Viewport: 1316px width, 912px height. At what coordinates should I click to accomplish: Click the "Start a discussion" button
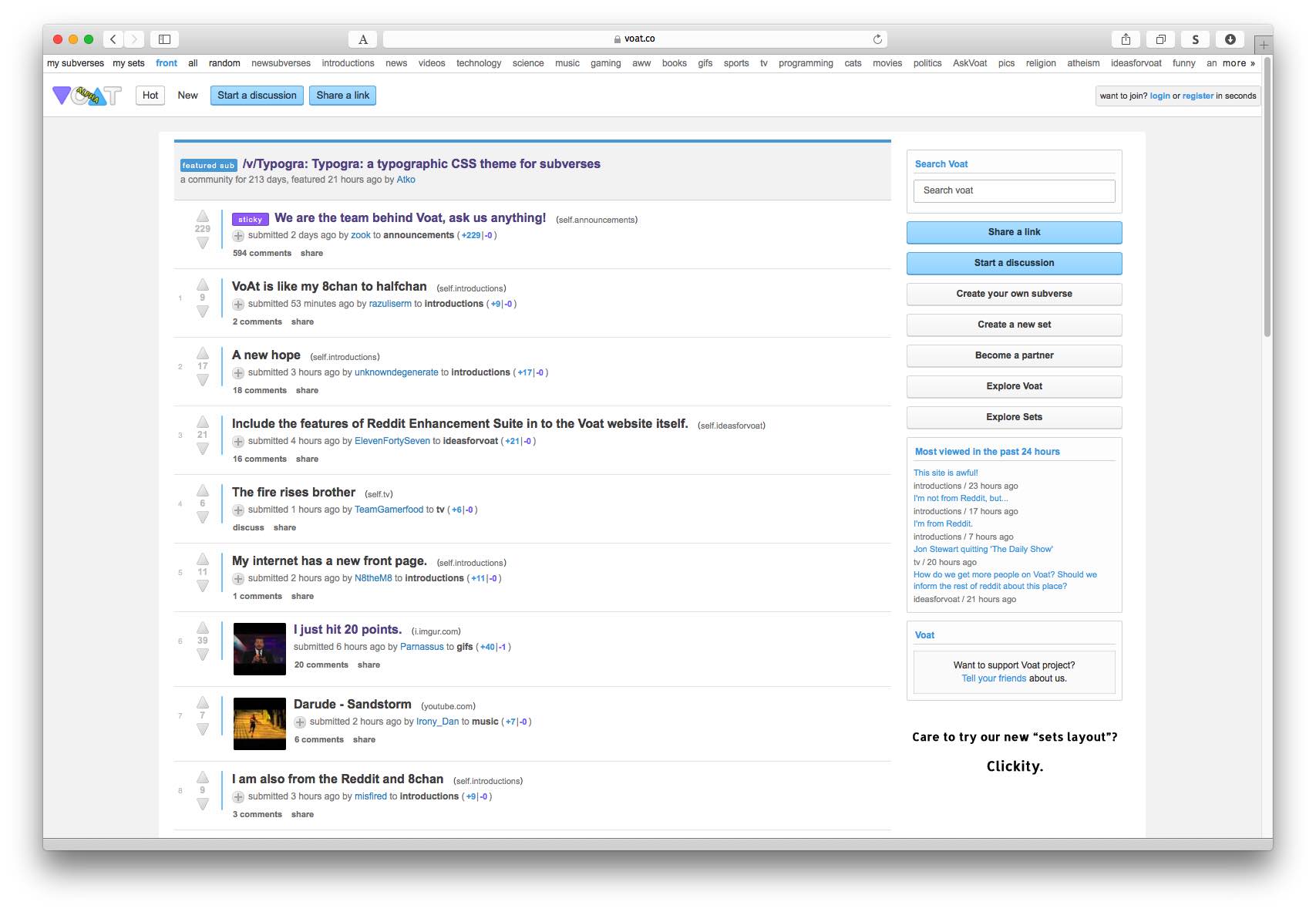(257, 95)
